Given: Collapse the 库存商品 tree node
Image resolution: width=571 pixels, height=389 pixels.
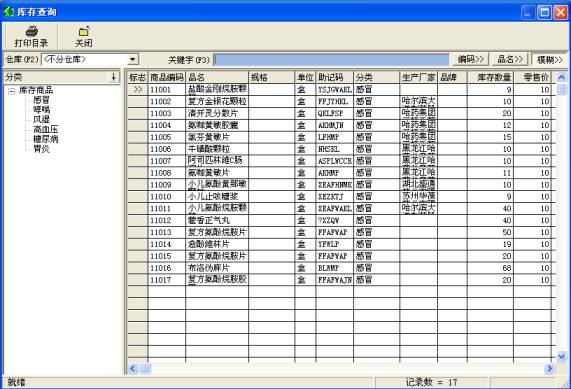Looking at the screenshot, I should click(x=11, y=90).
